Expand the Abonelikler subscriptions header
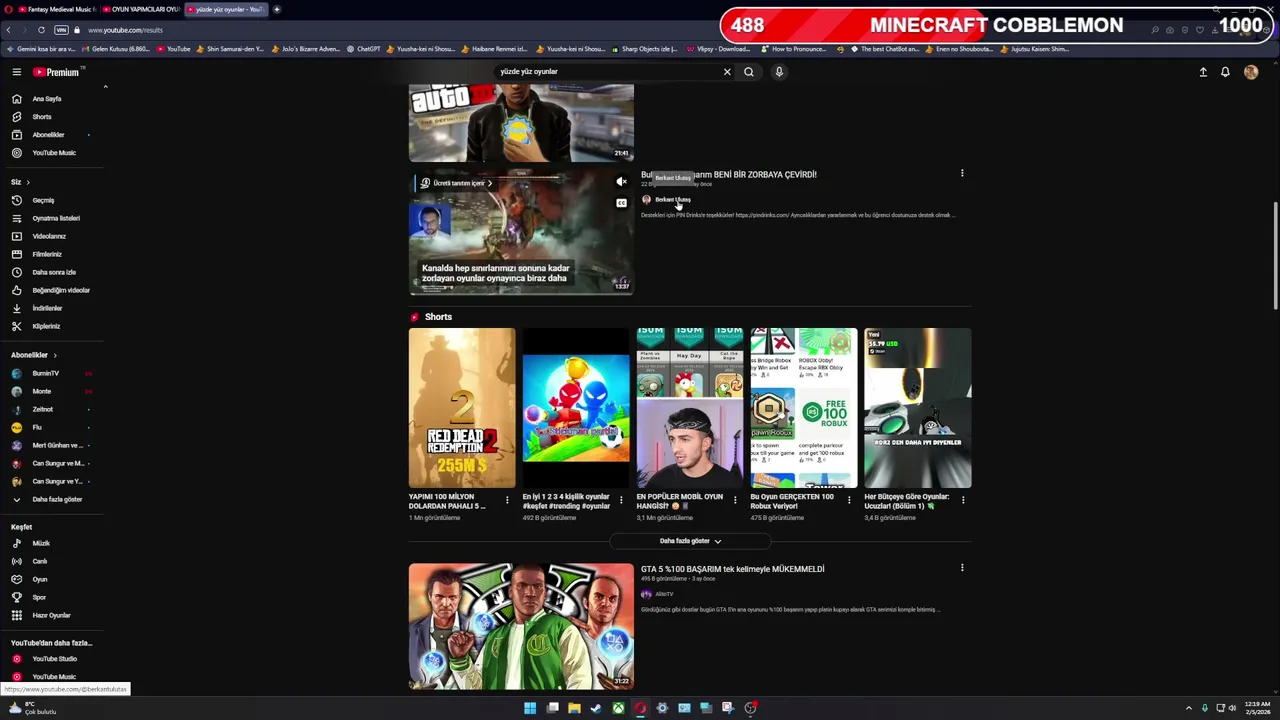This screenshot has width=1280, height=720. point(34,355)
